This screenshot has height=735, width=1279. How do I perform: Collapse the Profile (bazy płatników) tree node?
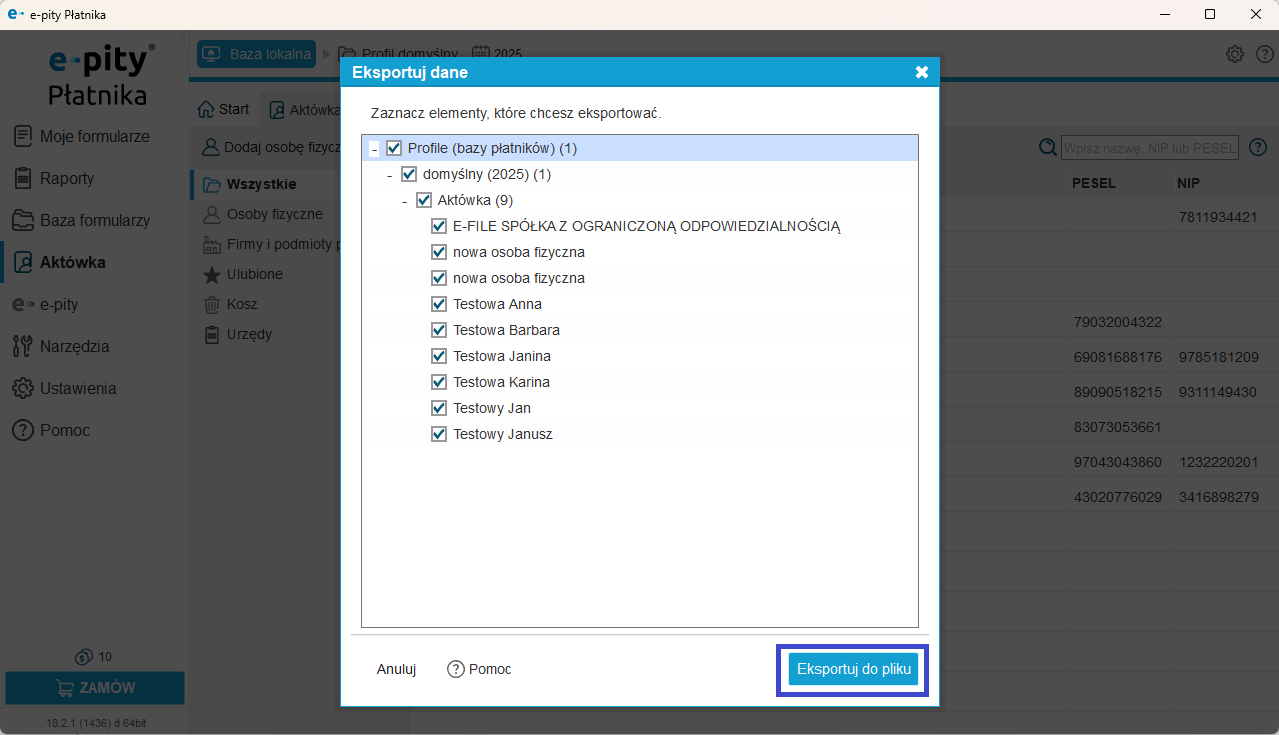tap(374, 149)
